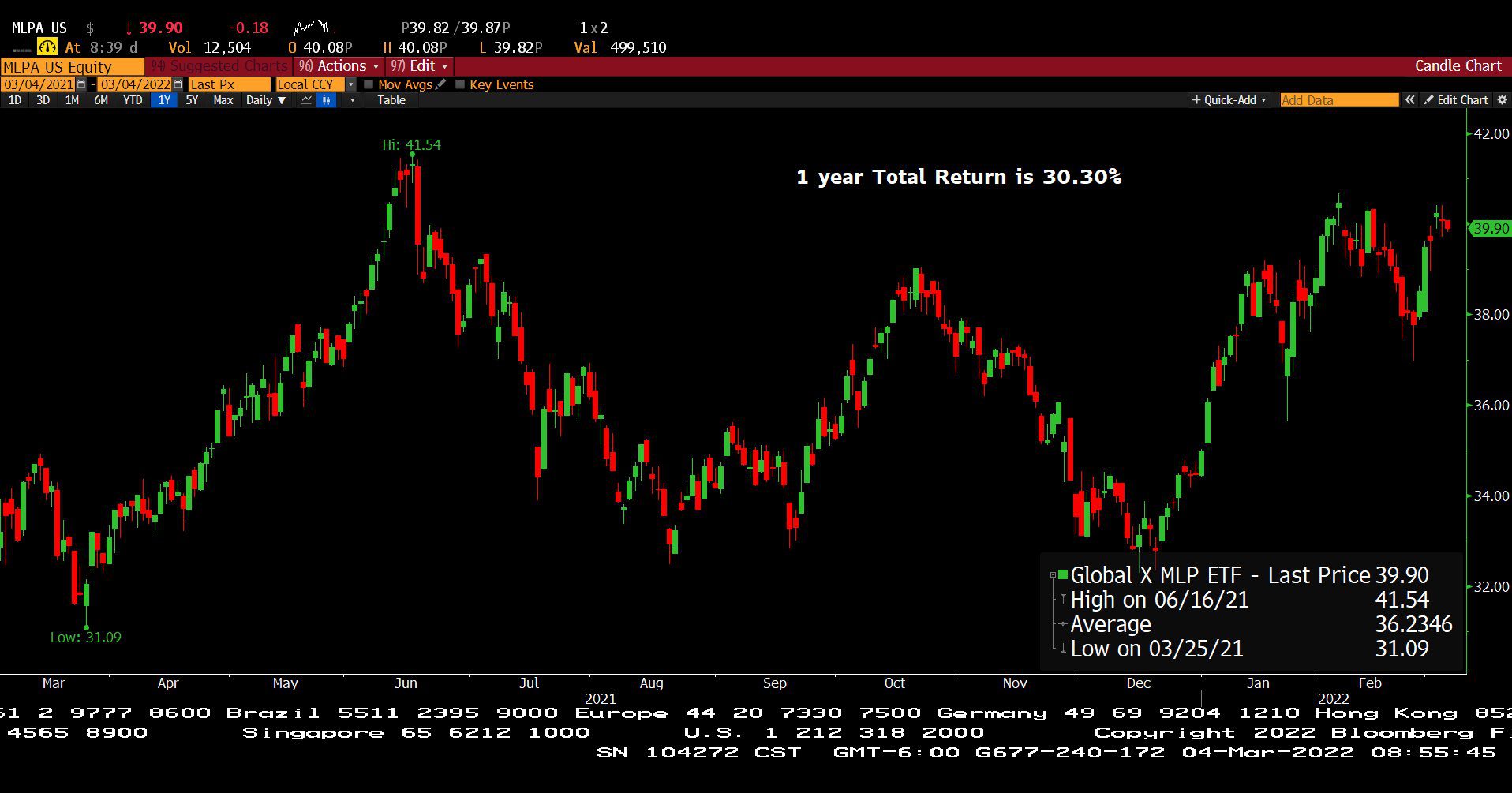Collapse the panel using the double-arrow icon
The height and width of the screenshot is (793, 1512).
pos(1409,100)
